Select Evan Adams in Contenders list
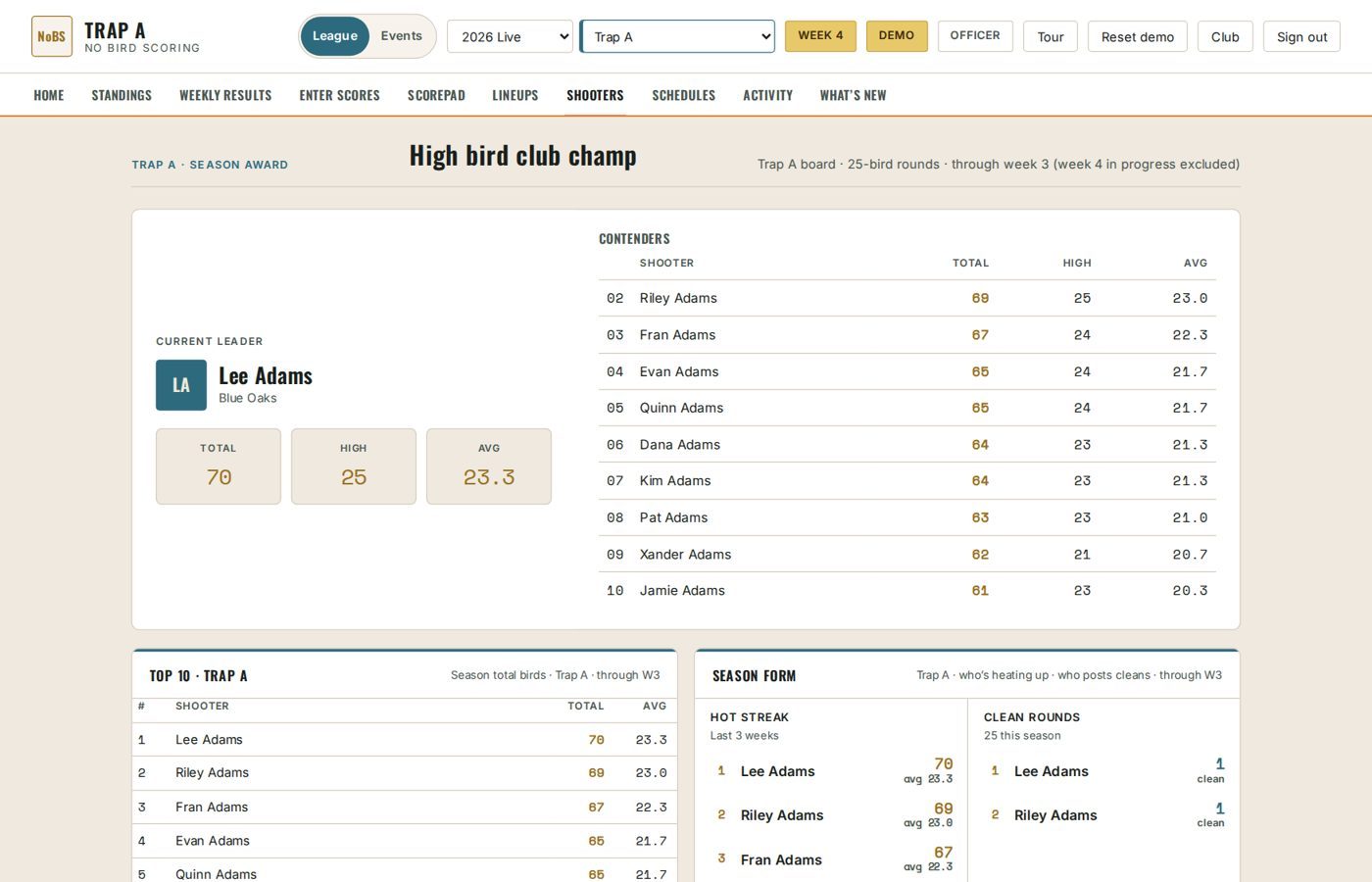 907,371
